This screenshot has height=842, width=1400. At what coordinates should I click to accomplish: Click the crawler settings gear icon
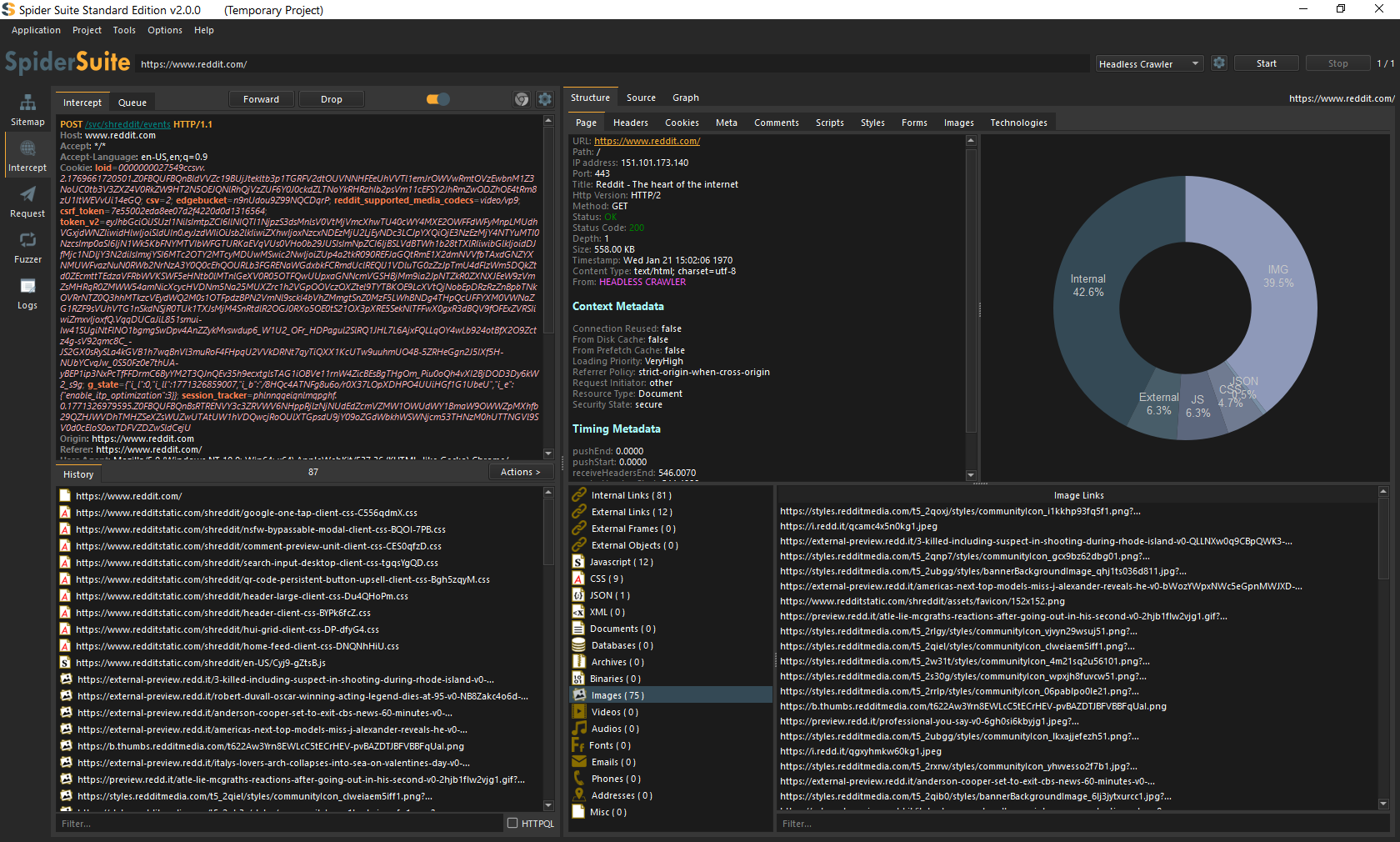click(x=1218, y=63)
